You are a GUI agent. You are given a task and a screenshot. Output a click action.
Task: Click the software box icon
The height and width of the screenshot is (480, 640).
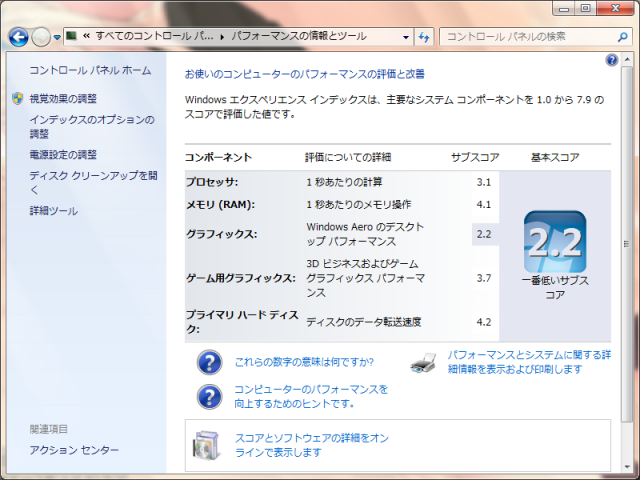[207, 445]
